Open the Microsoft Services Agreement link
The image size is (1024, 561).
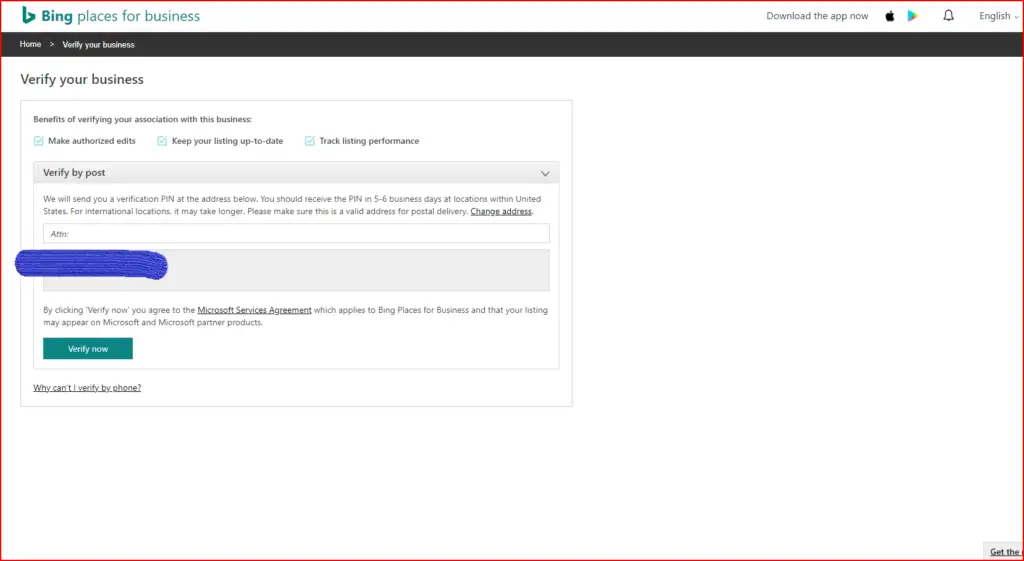click(x=255, y=310)
